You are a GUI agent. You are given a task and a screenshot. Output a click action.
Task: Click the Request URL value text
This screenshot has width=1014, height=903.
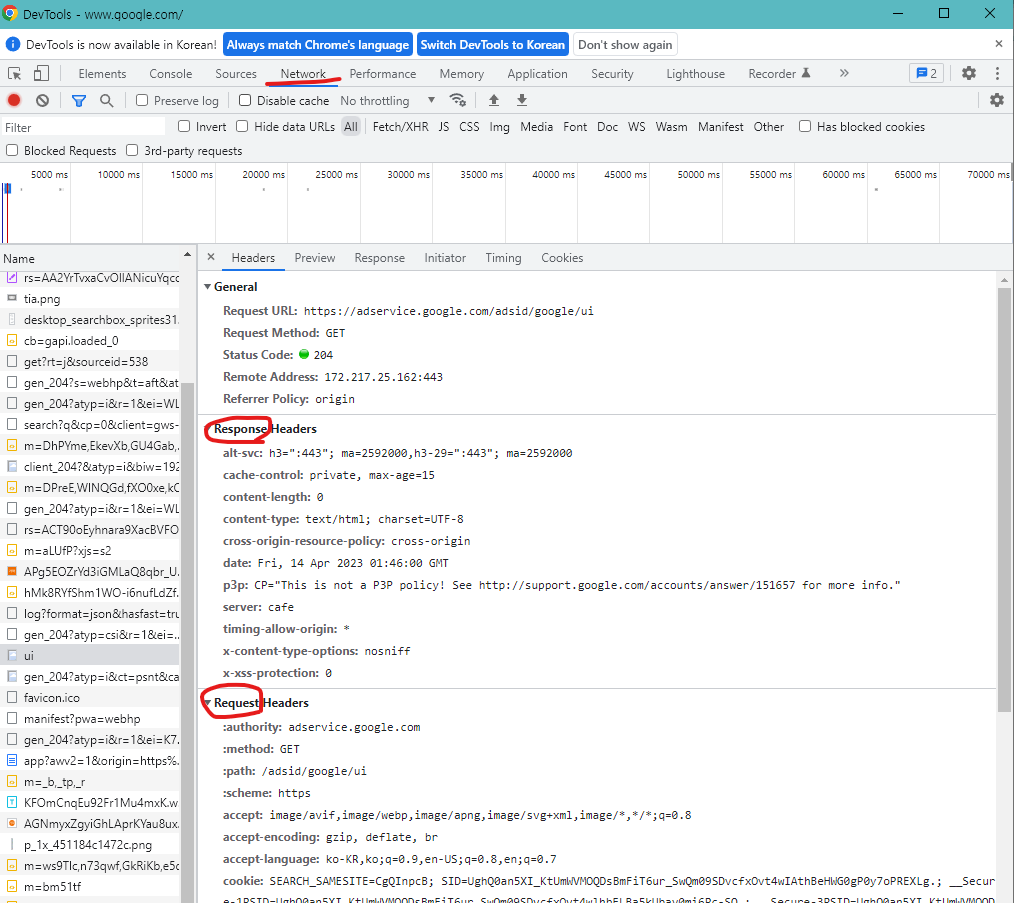click(x=448, y=311)
